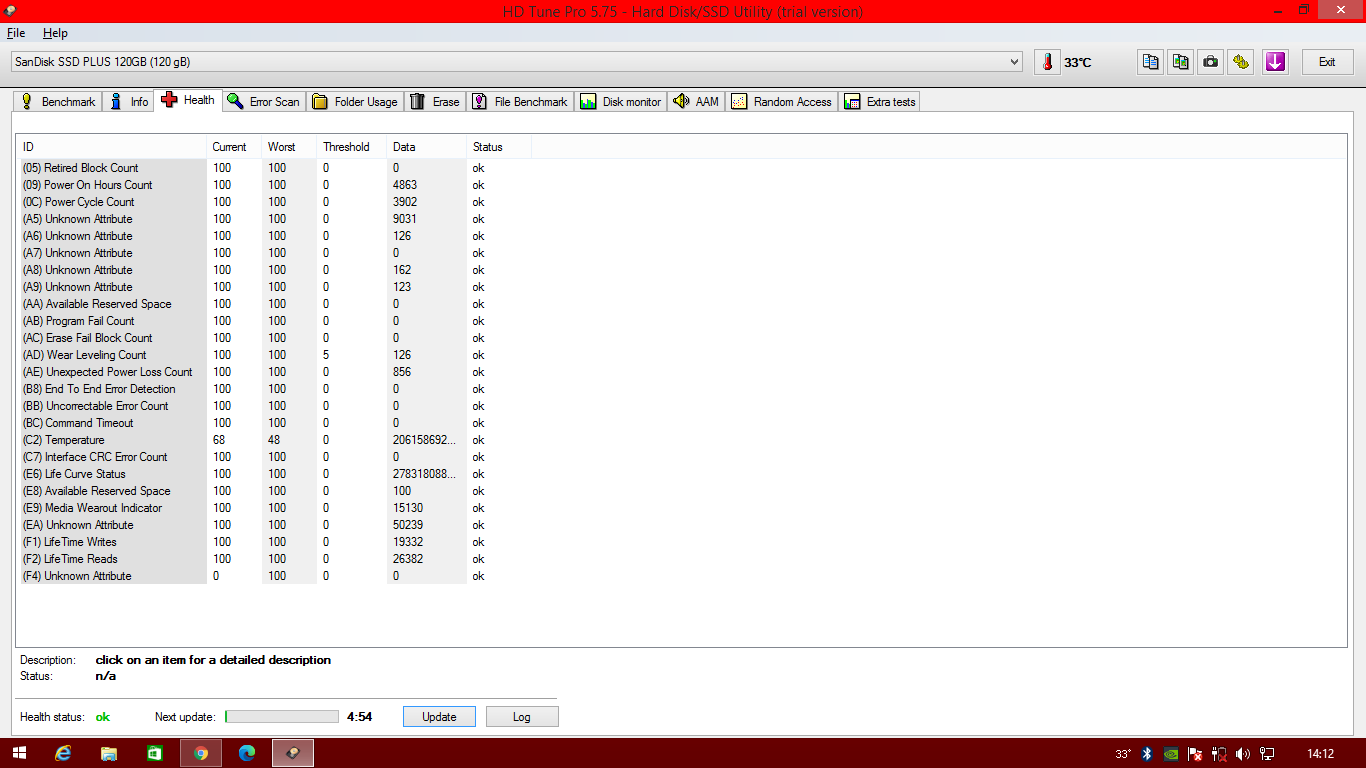
Task: Open the Extra tests tab
Action: [x=880, y=102]
